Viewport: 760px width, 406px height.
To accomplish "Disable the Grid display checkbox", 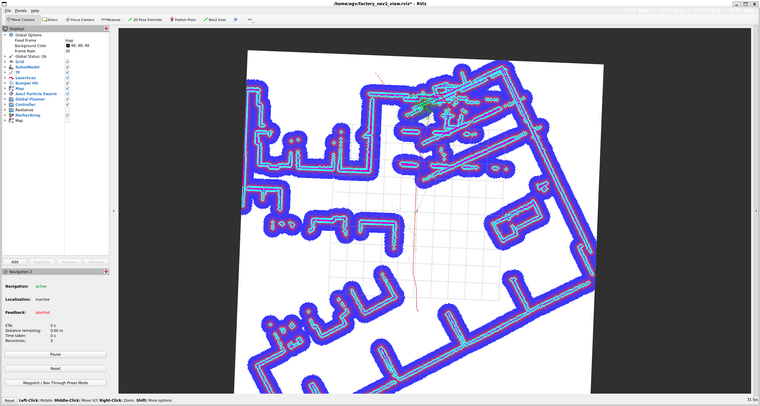I will pyautogui.click(x=67, y=62).
